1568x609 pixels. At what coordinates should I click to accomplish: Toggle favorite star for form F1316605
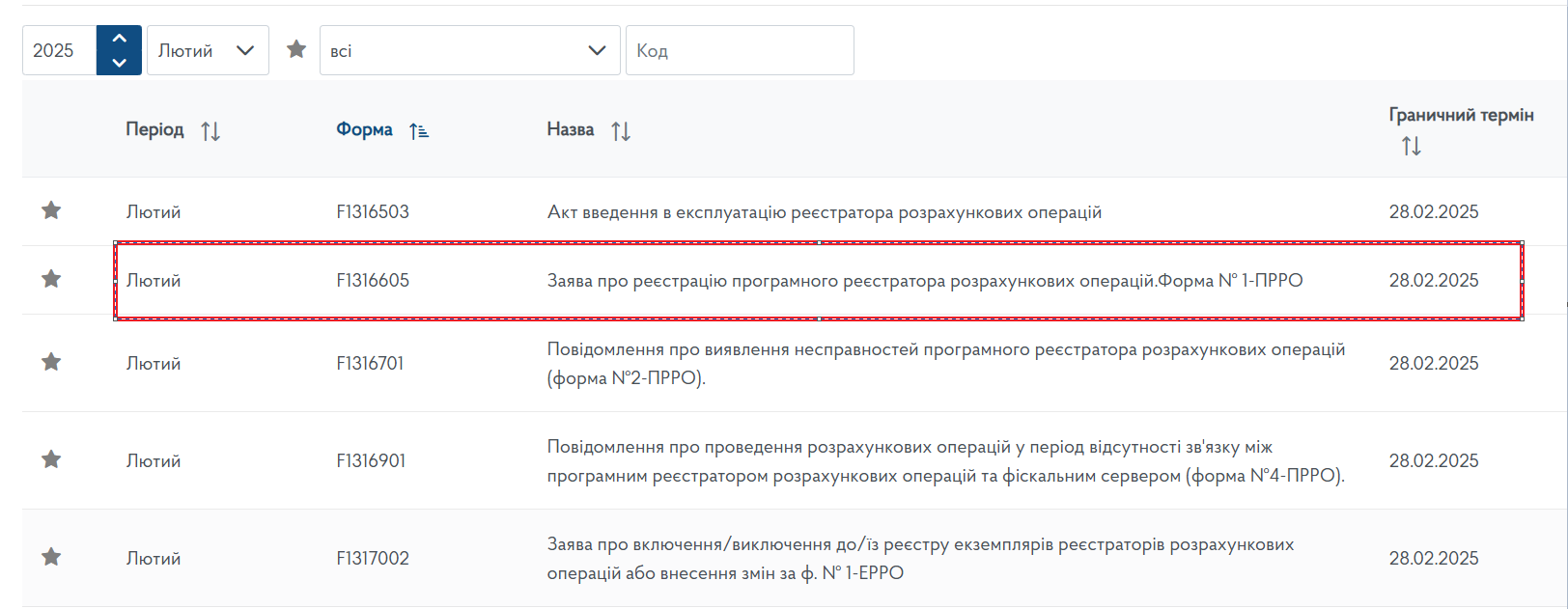tap(51, 279)
